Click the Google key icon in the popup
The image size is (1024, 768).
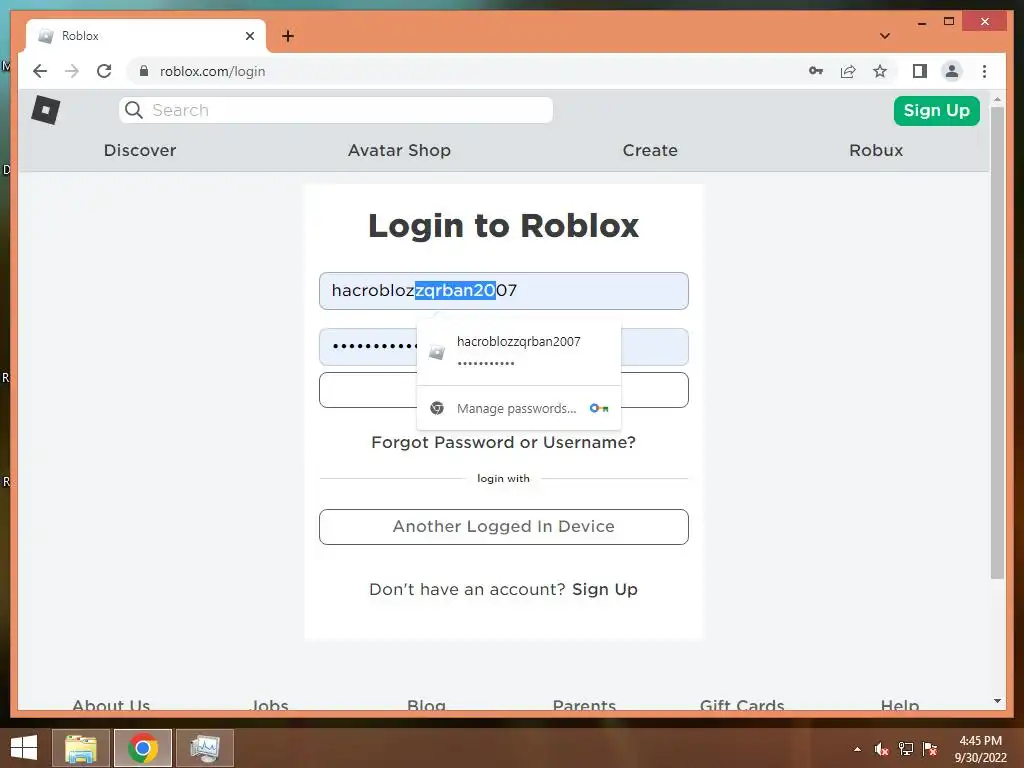599,408
